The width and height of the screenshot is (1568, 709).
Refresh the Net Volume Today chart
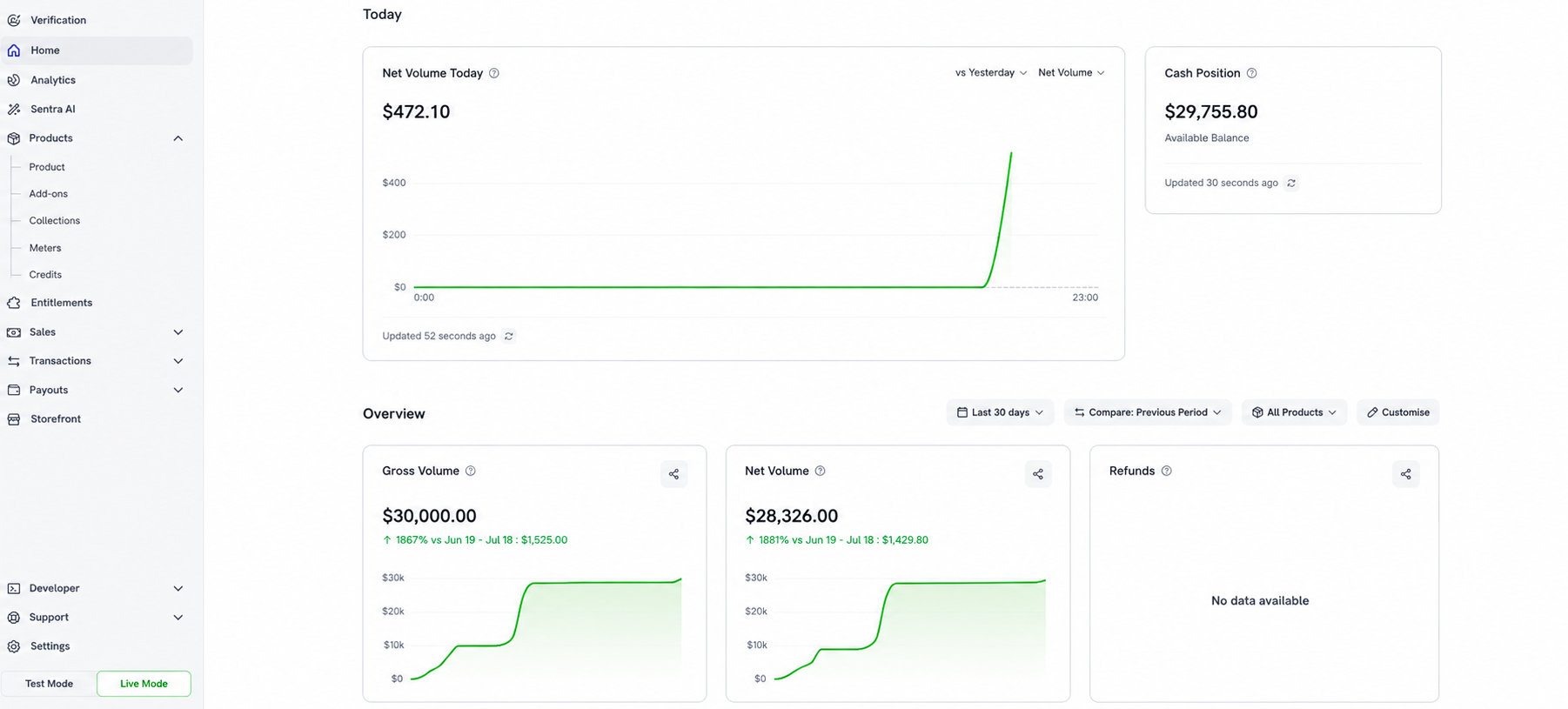pos(509,336)
